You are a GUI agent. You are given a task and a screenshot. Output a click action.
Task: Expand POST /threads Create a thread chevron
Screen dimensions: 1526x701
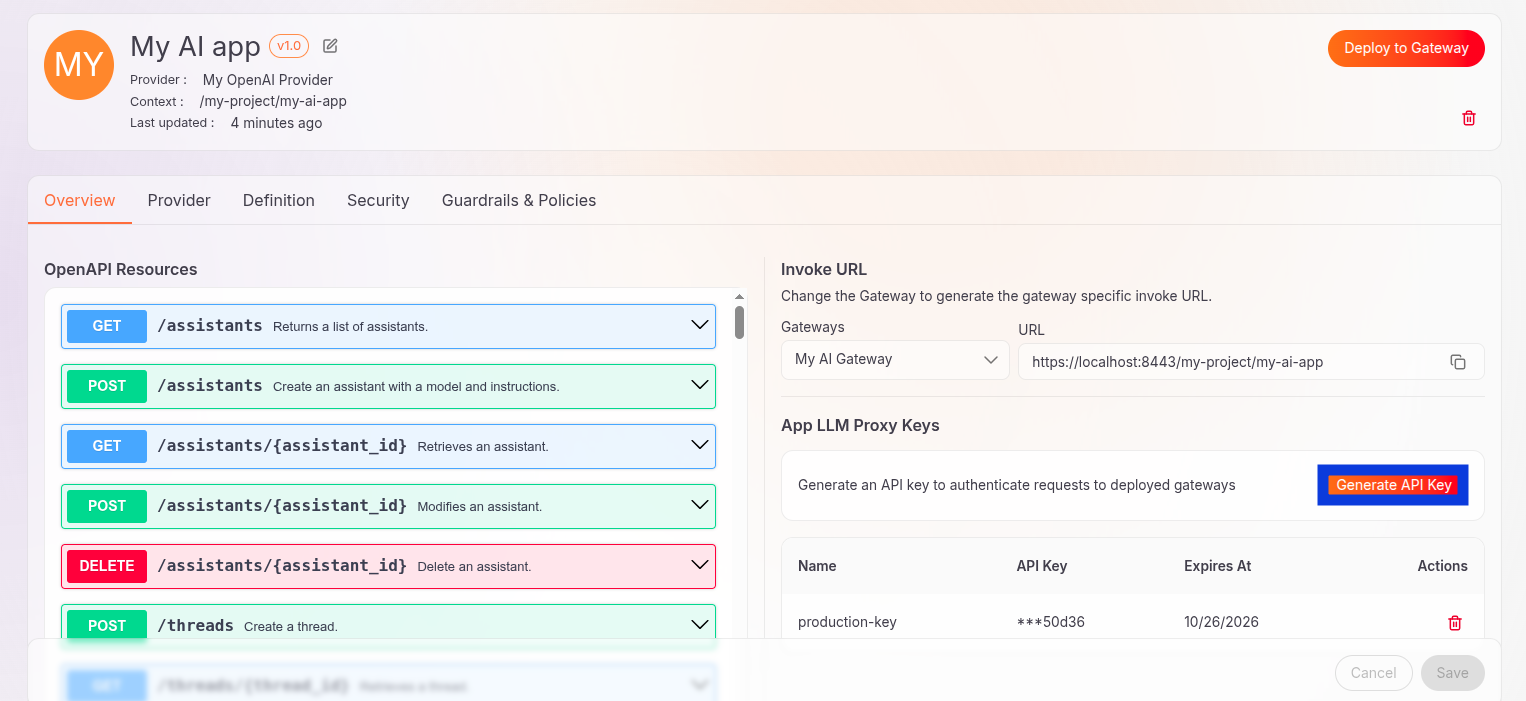coord(700,625)
